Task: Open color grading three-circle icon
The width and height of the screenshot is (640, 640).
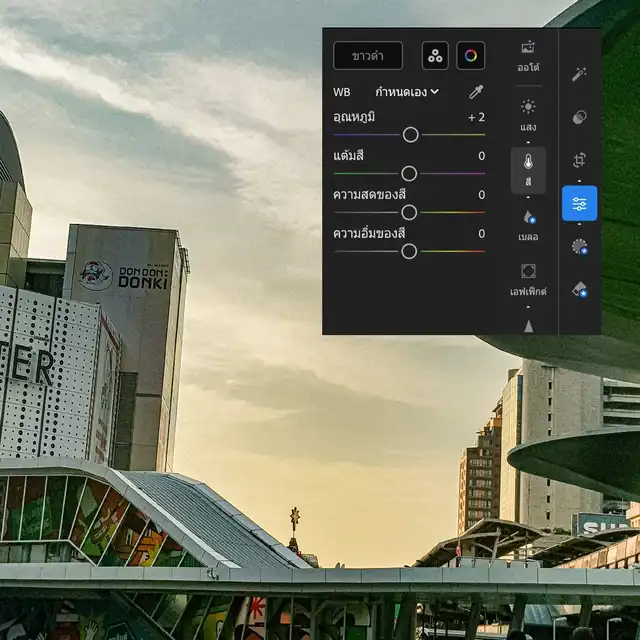Action: pos(435,56)
